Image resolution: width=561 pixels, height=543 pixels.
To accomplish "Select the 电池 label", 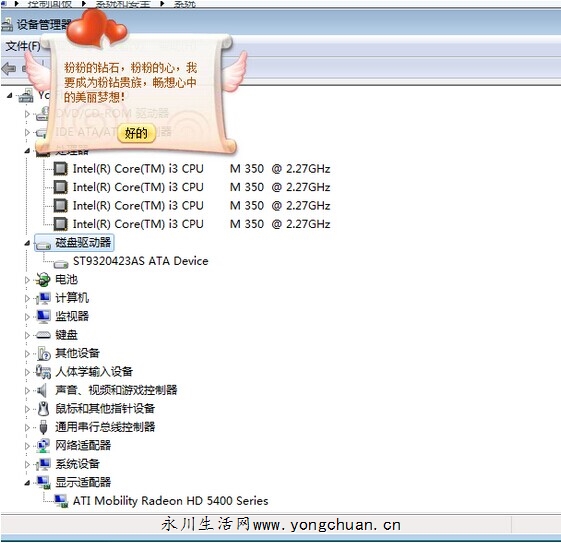I will [66, 279].
